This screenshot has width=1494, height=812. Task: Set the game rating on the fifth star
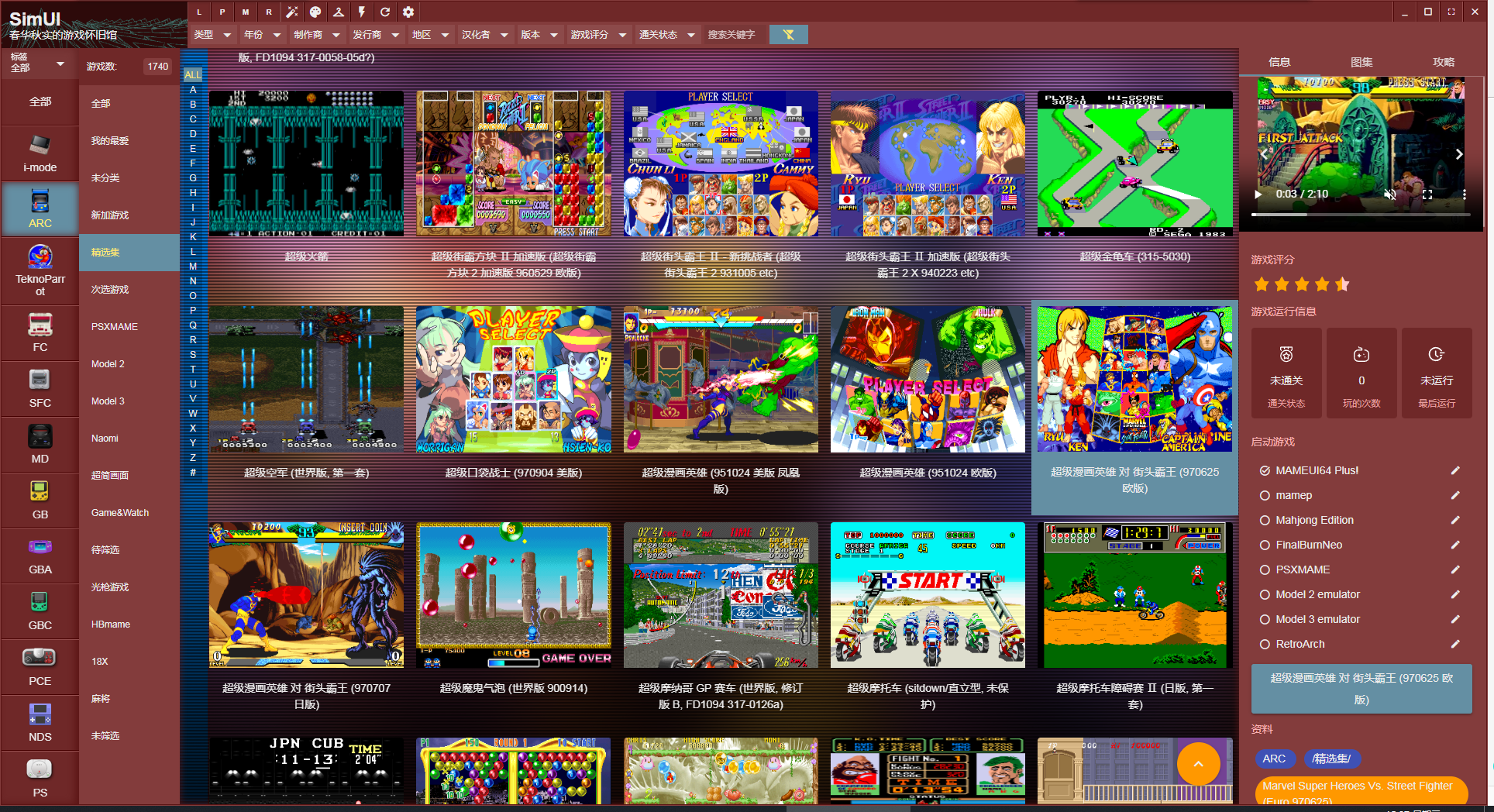(x=1342, y=284)
